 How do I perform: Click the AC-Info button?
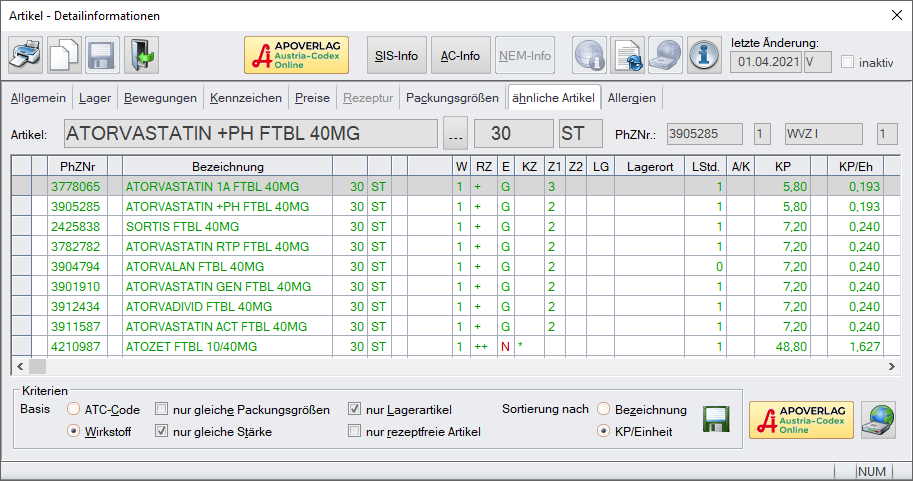(461, 56)
